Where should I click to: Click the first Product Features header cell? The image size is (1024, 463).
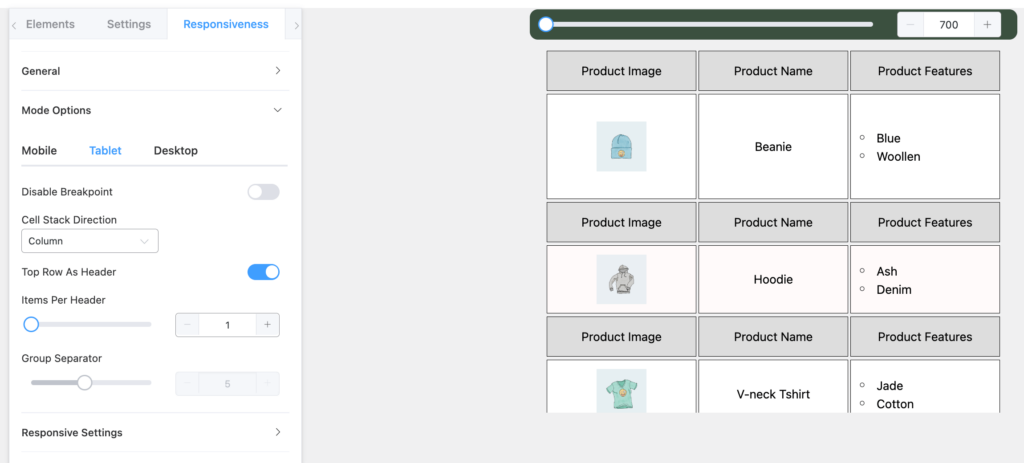click(925, 71)
